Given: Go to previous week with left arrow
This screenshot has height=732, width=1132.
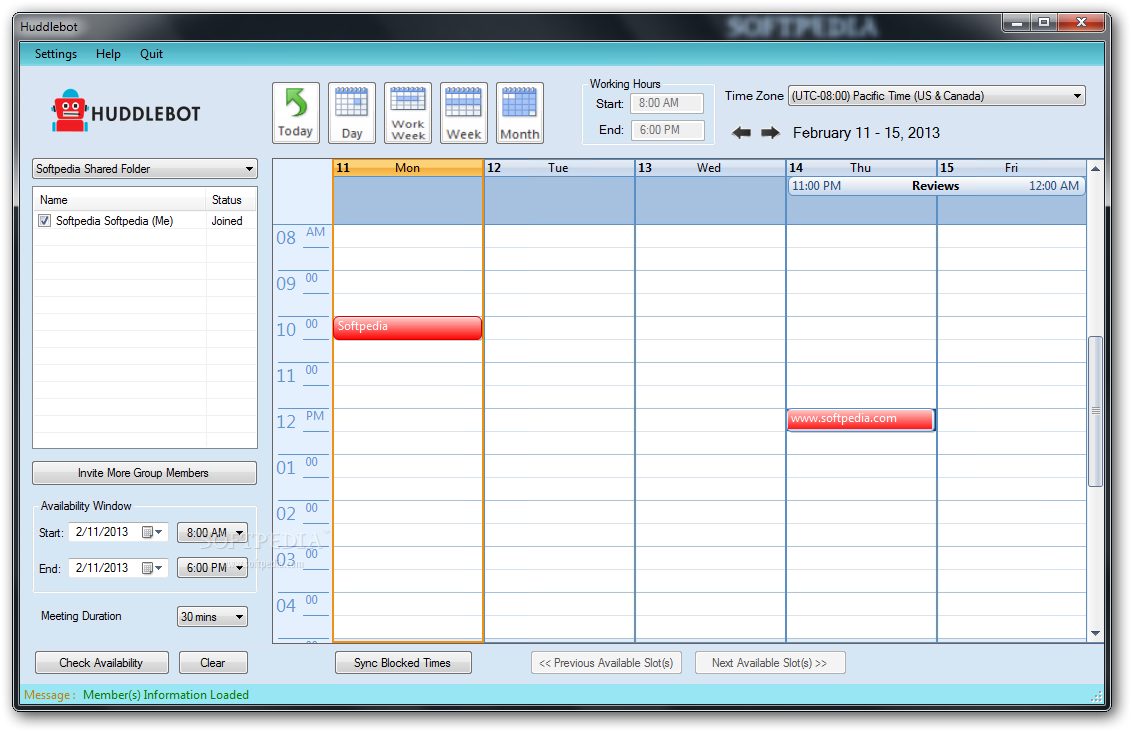Looking at the screenshot, I should coord(741,133).
